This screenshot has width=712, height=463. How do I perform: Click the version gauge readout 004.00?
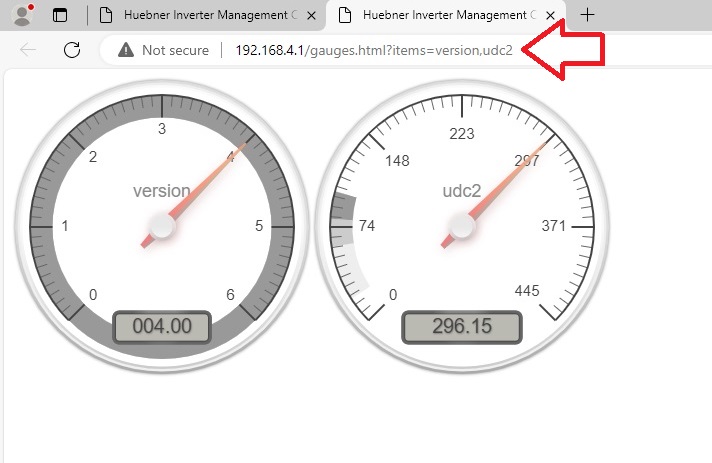(162, 326)
